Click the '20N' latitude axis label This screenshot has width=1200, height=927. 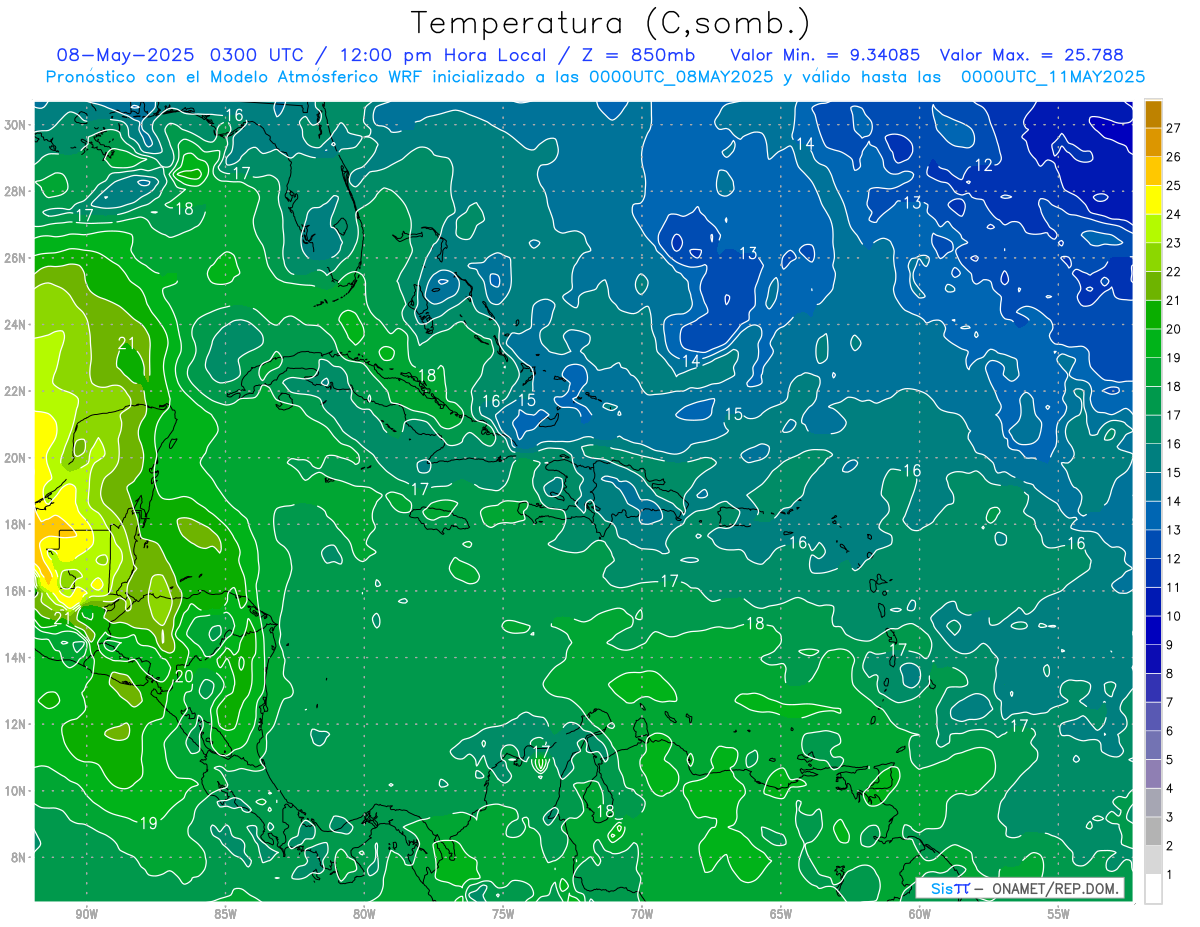coord(16,458)
